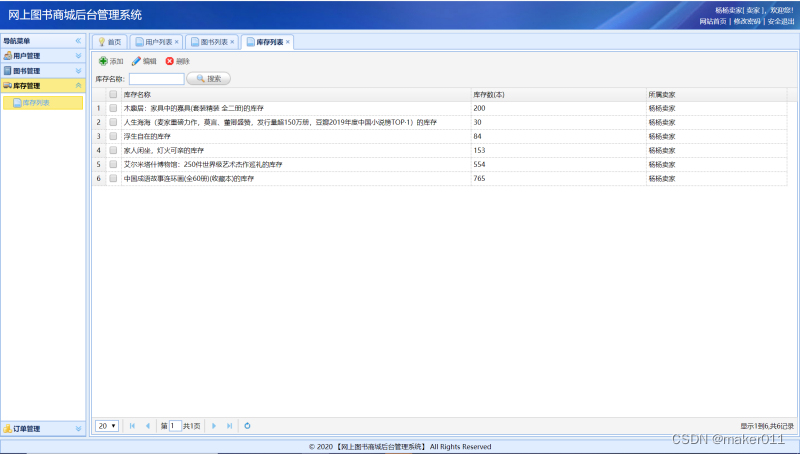Switch to the 图书列表 tab
This screenshot has height=454, width=800.
tap(213, 42)
